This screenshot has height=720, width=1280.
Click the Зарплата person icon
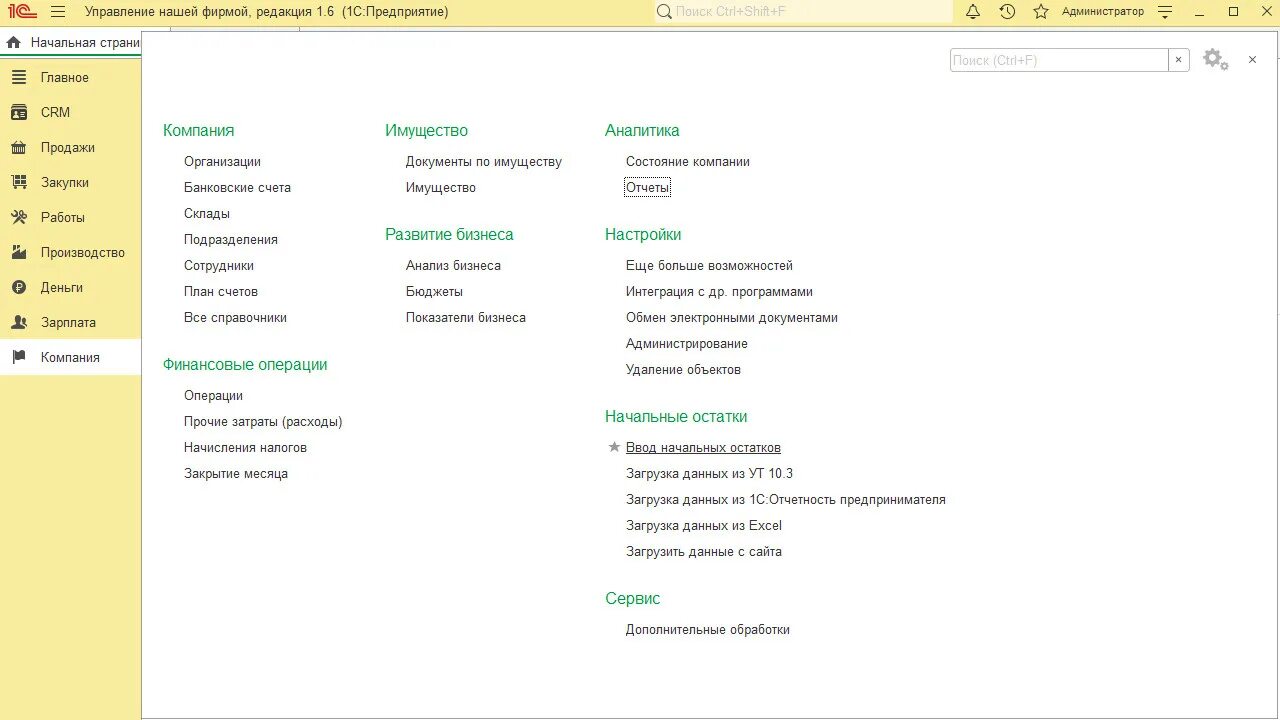coord(19,322)
